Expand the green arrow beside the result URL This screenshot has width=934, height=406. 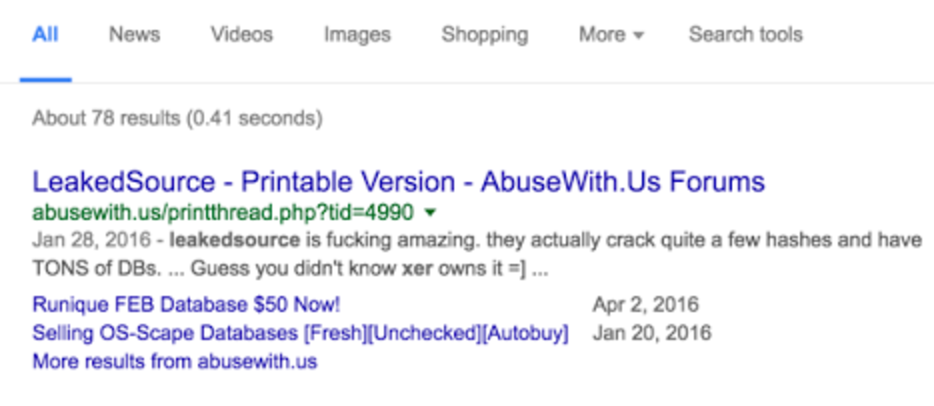(x=430, y=212)
